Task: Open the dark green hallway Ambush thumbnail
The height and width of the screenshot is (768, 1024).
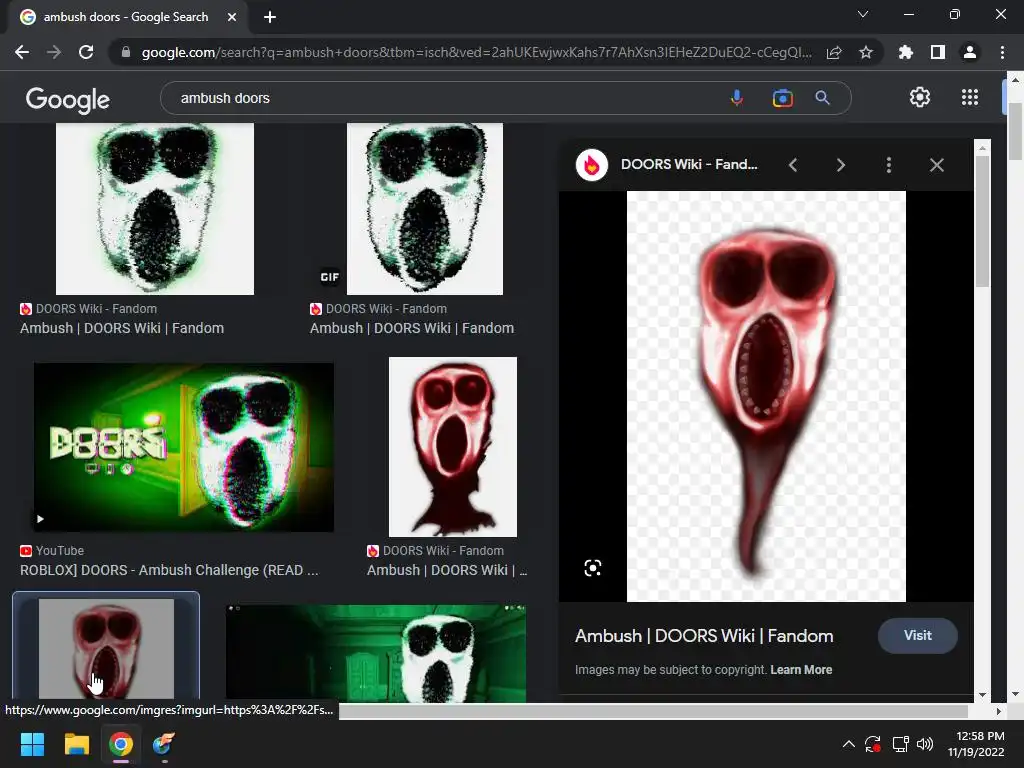Action: pos(376,653)
